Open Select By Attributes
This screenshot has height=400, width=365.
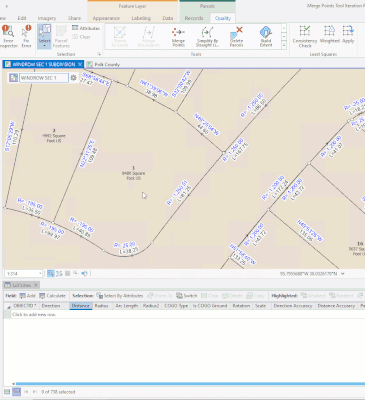120,296
